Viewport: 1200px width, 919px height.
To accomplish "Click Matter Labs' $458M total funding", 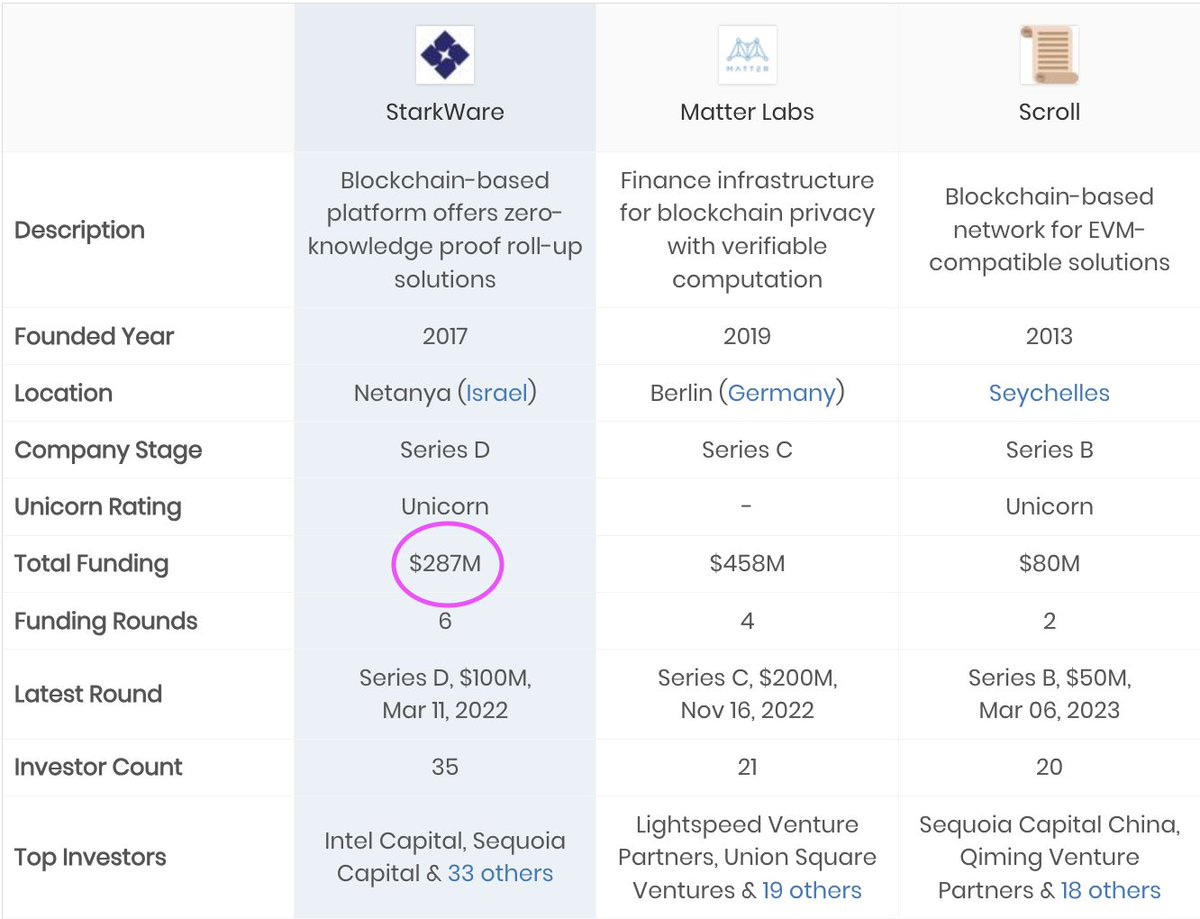I will [x=747, y=564].
